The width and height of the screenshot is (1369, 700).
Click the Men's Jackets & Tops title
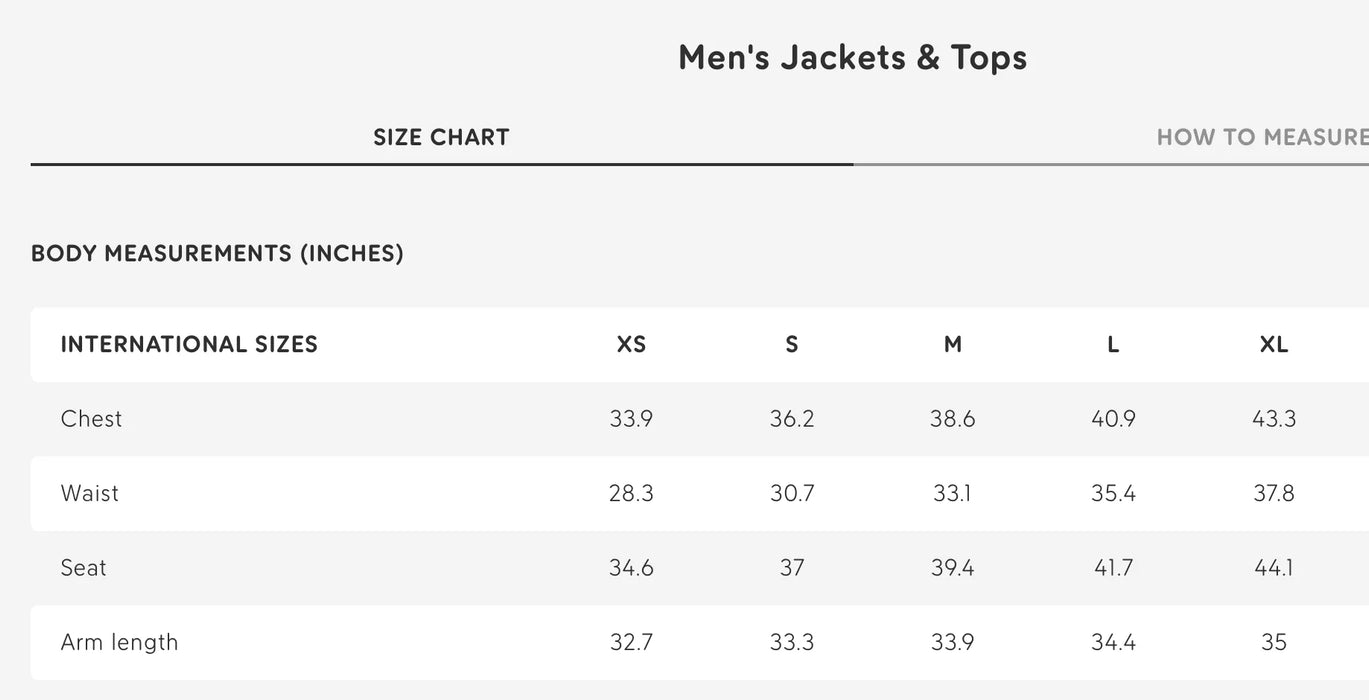click(852, 57)
